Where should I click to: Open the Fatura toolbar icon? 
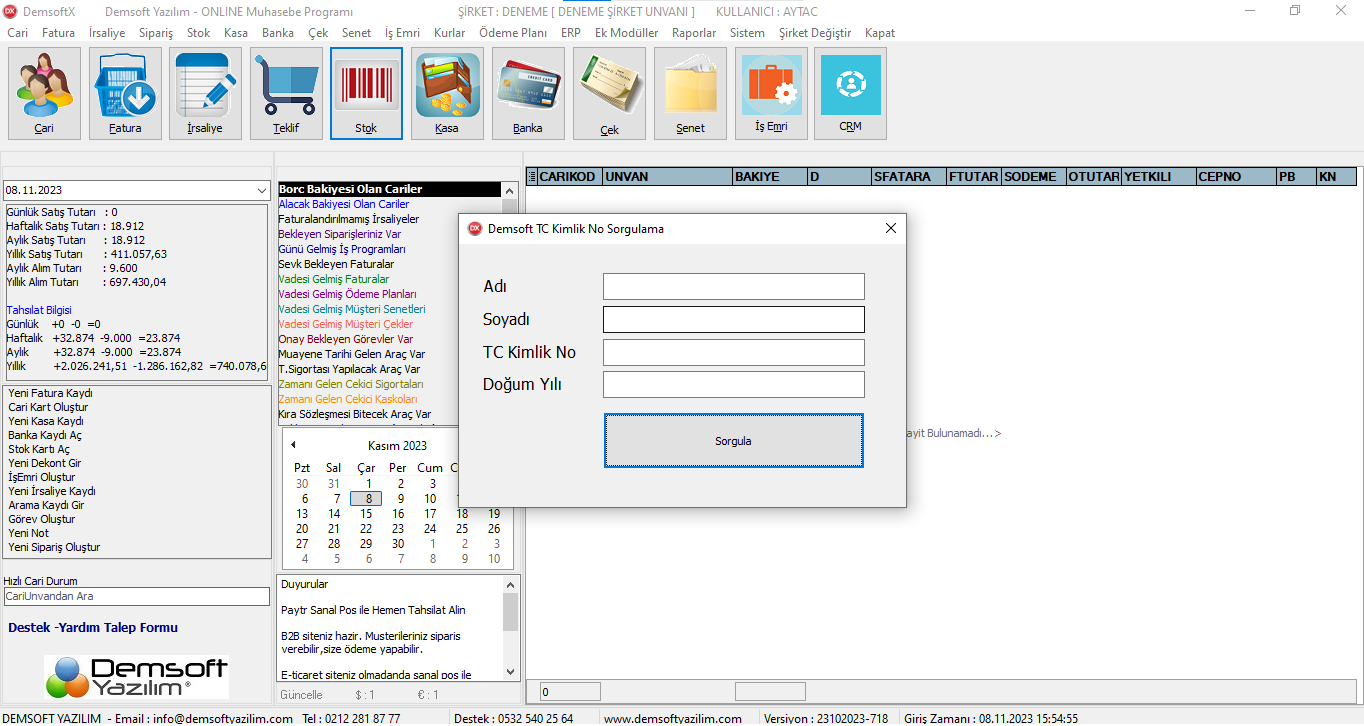[125, 93]
